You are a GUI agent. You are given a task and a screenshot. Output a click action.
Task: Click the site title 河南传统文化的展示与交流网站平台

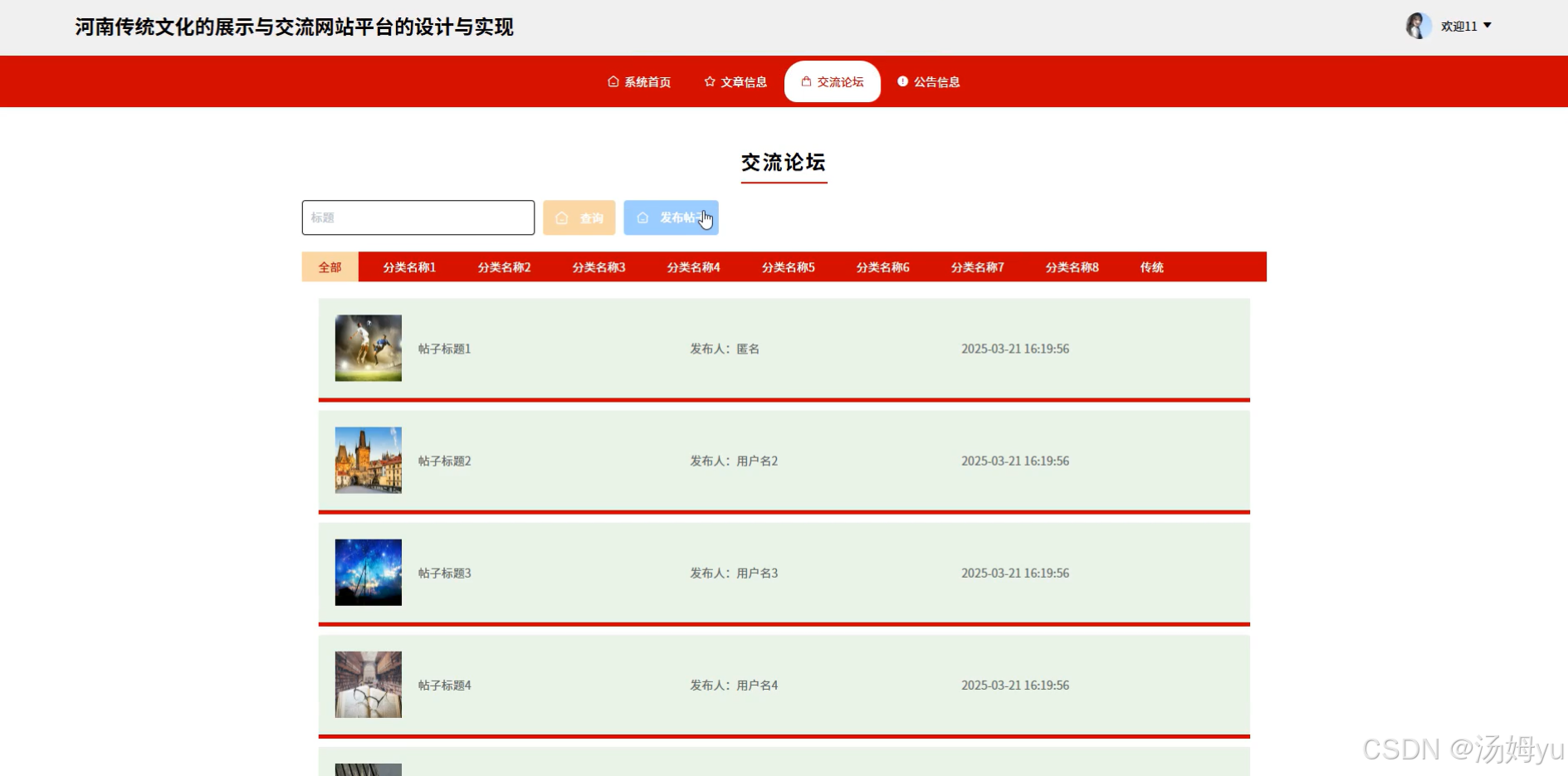point(295,27)
